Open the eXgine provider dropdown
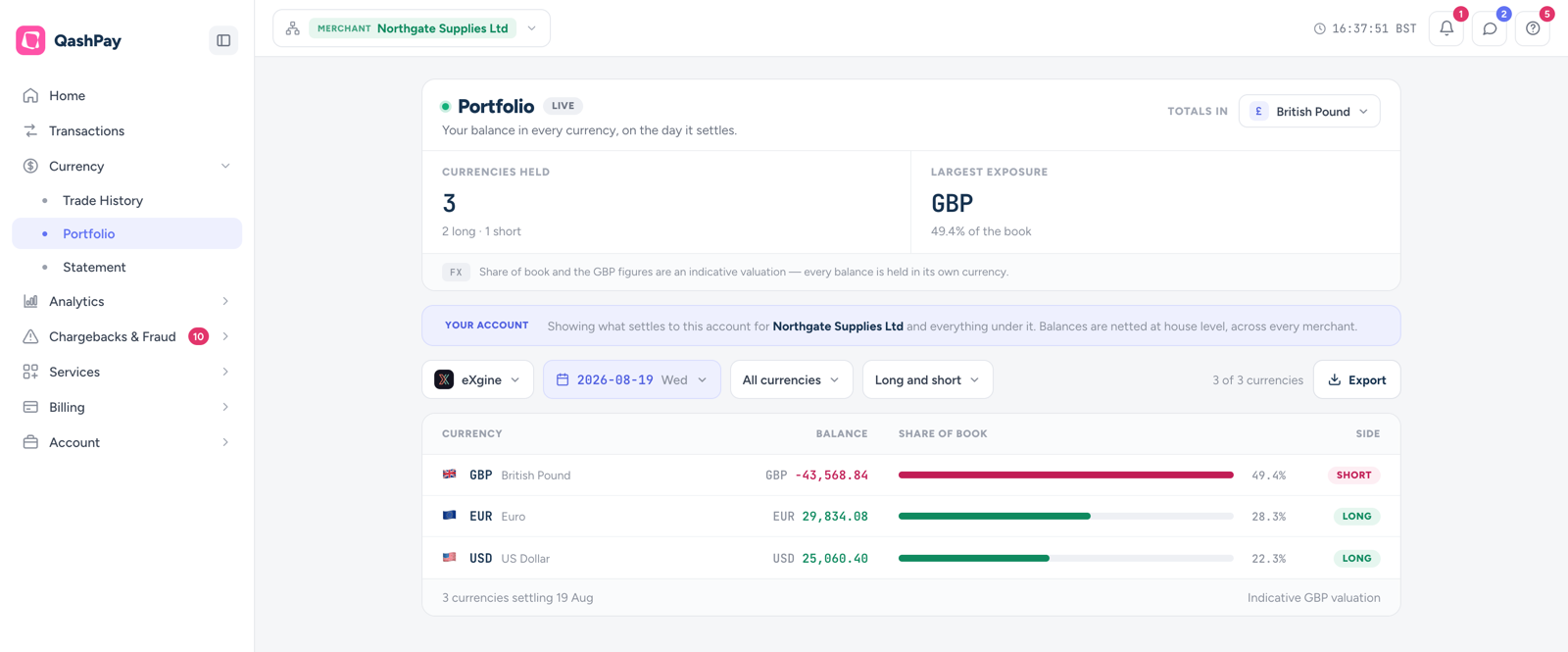This screenshot has height=652, width=1568. (478, 379)
